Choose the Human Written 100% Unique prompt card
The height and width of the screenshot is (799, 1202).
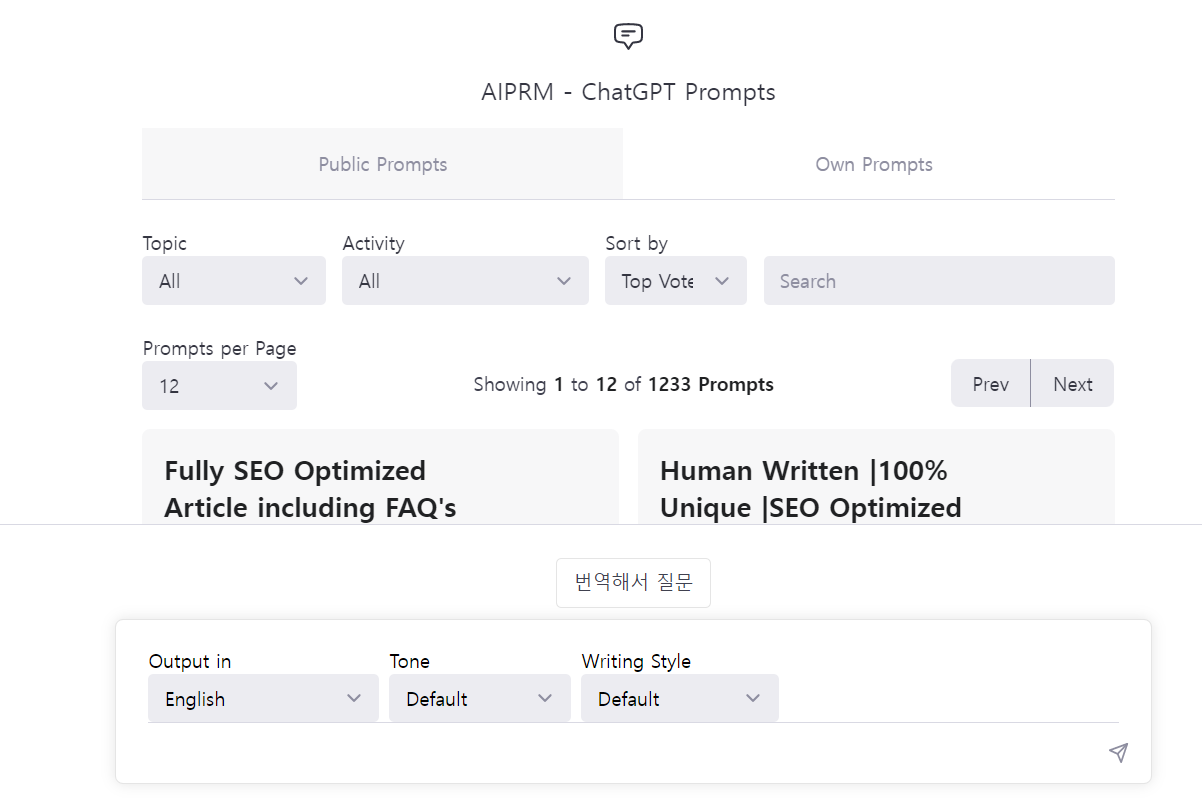pos(876,488)
